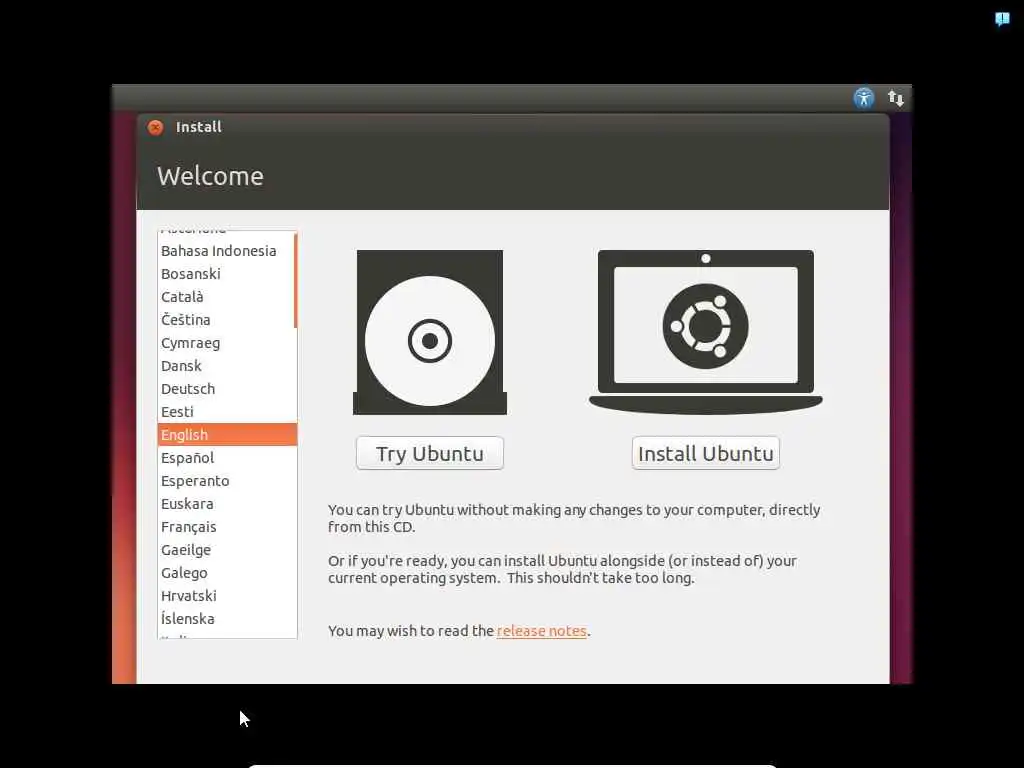Close the Install window
1024x768 pixels.
(x=155, y=127)
